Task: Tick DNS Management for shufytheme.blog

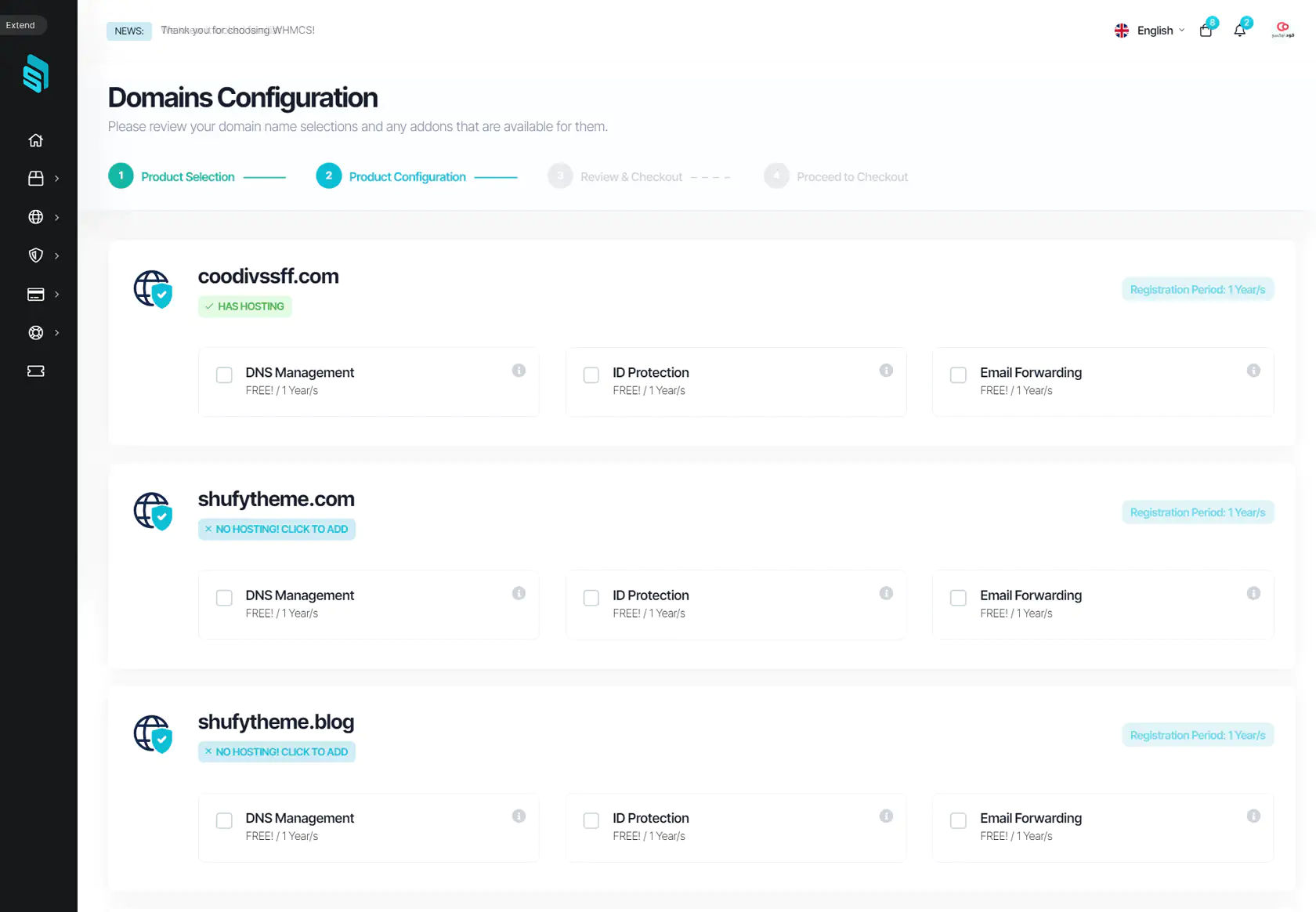Action: [x=224, y=821]
